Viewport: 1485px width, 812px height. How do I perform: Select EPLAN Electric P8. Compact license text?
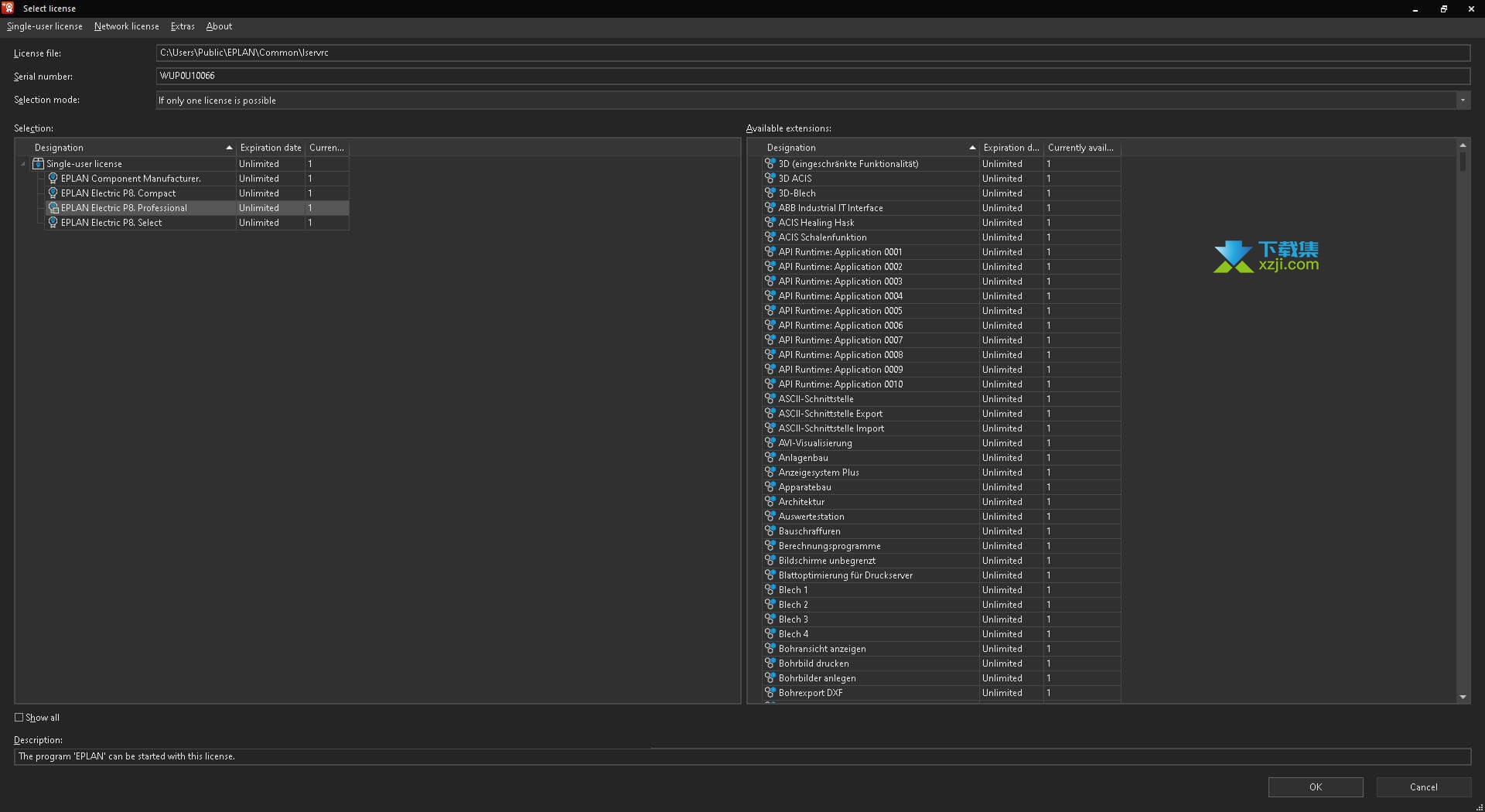tap(118, 193)
